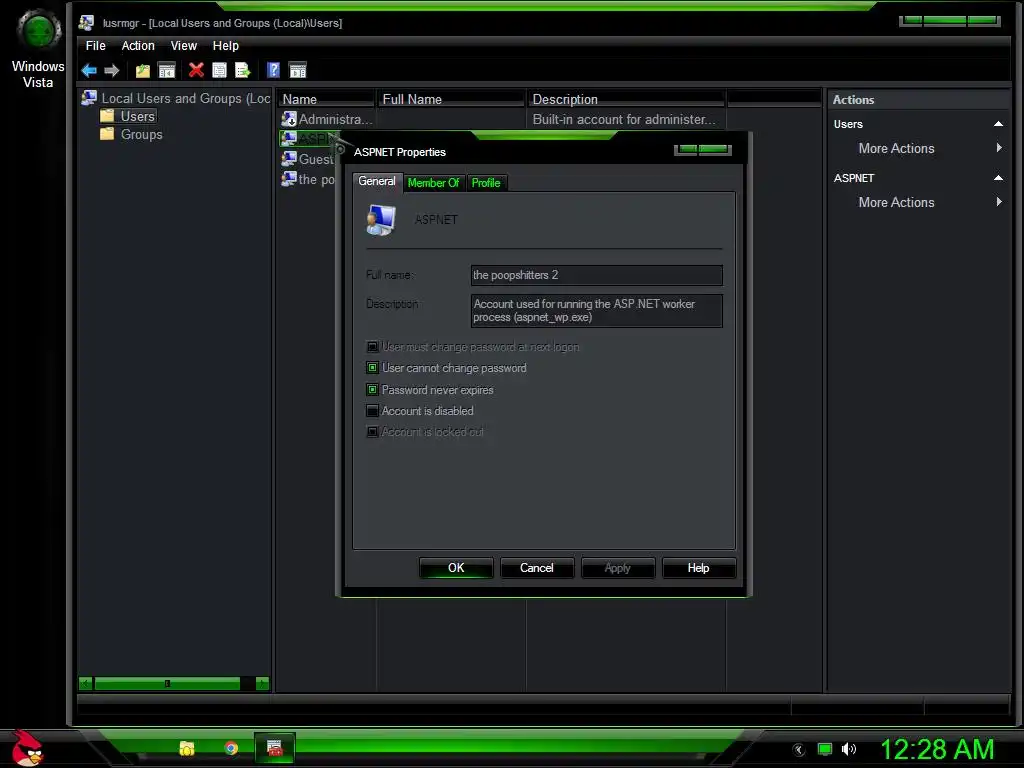
Task: Click the Guest user account icon
Action: click(289, 159)
